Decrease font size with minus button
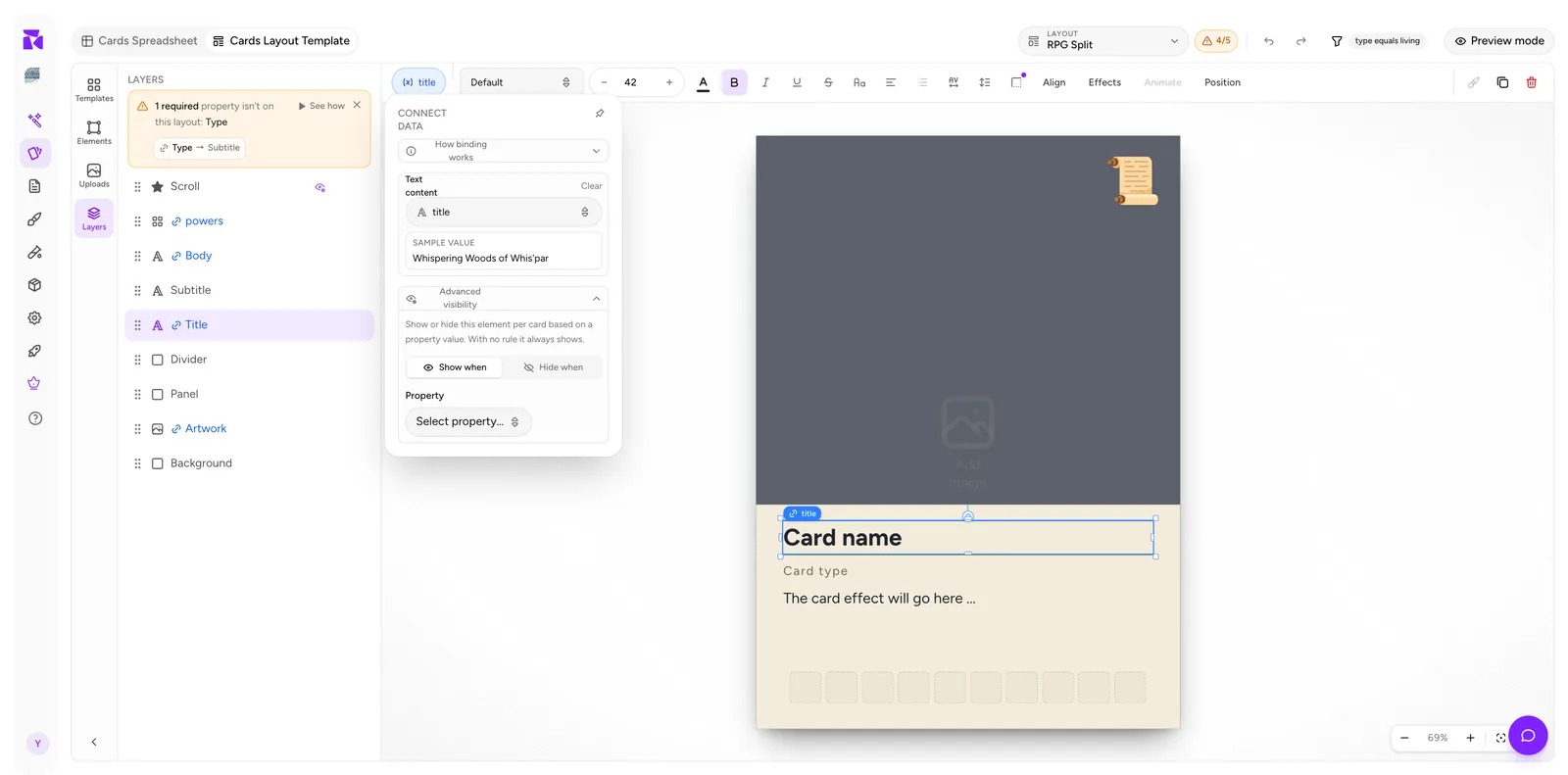The height and width of the screenshot is (775, 1568). 604,82
